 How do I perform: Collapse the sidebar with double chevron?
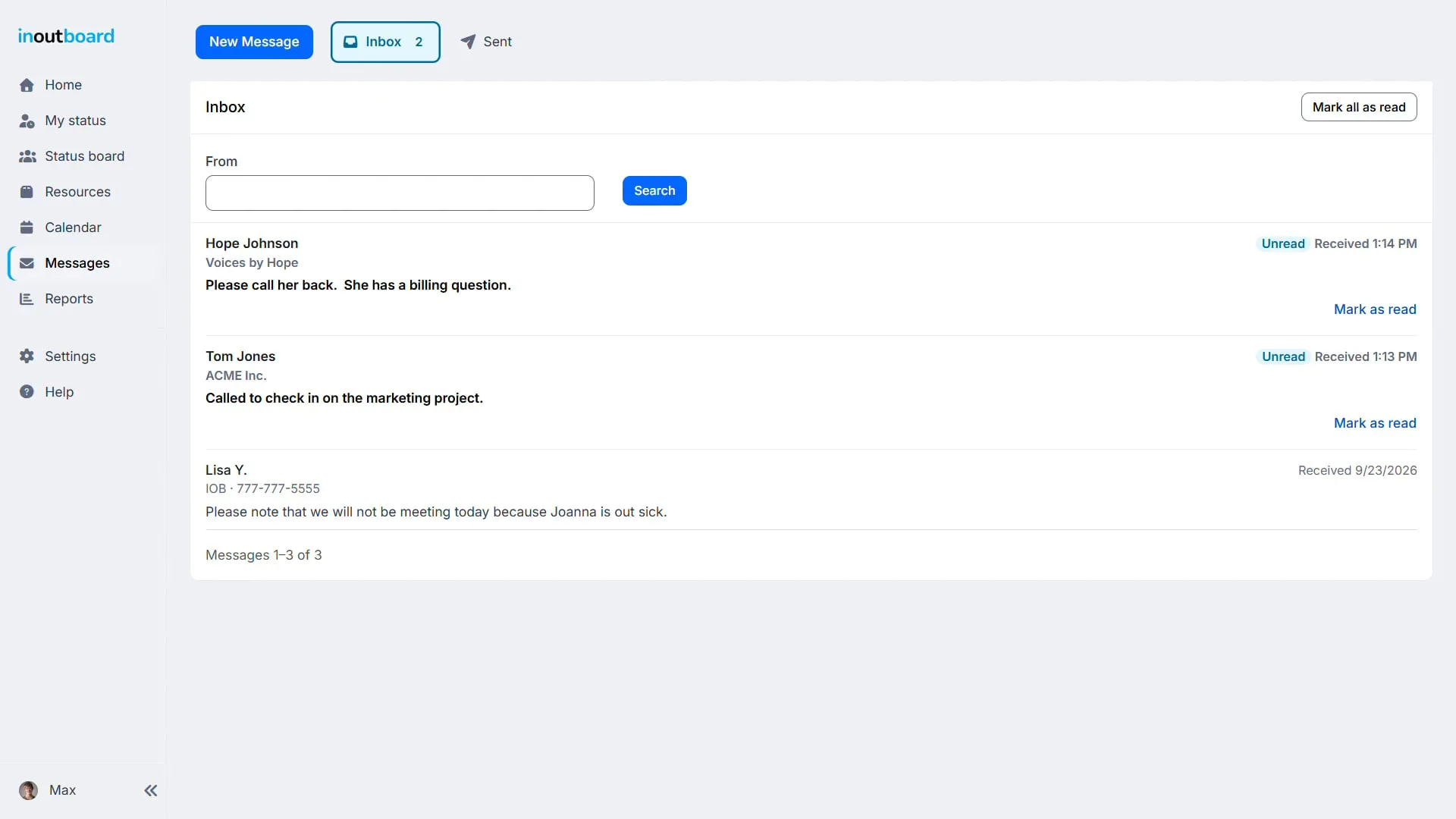click(x=151, y=790)
